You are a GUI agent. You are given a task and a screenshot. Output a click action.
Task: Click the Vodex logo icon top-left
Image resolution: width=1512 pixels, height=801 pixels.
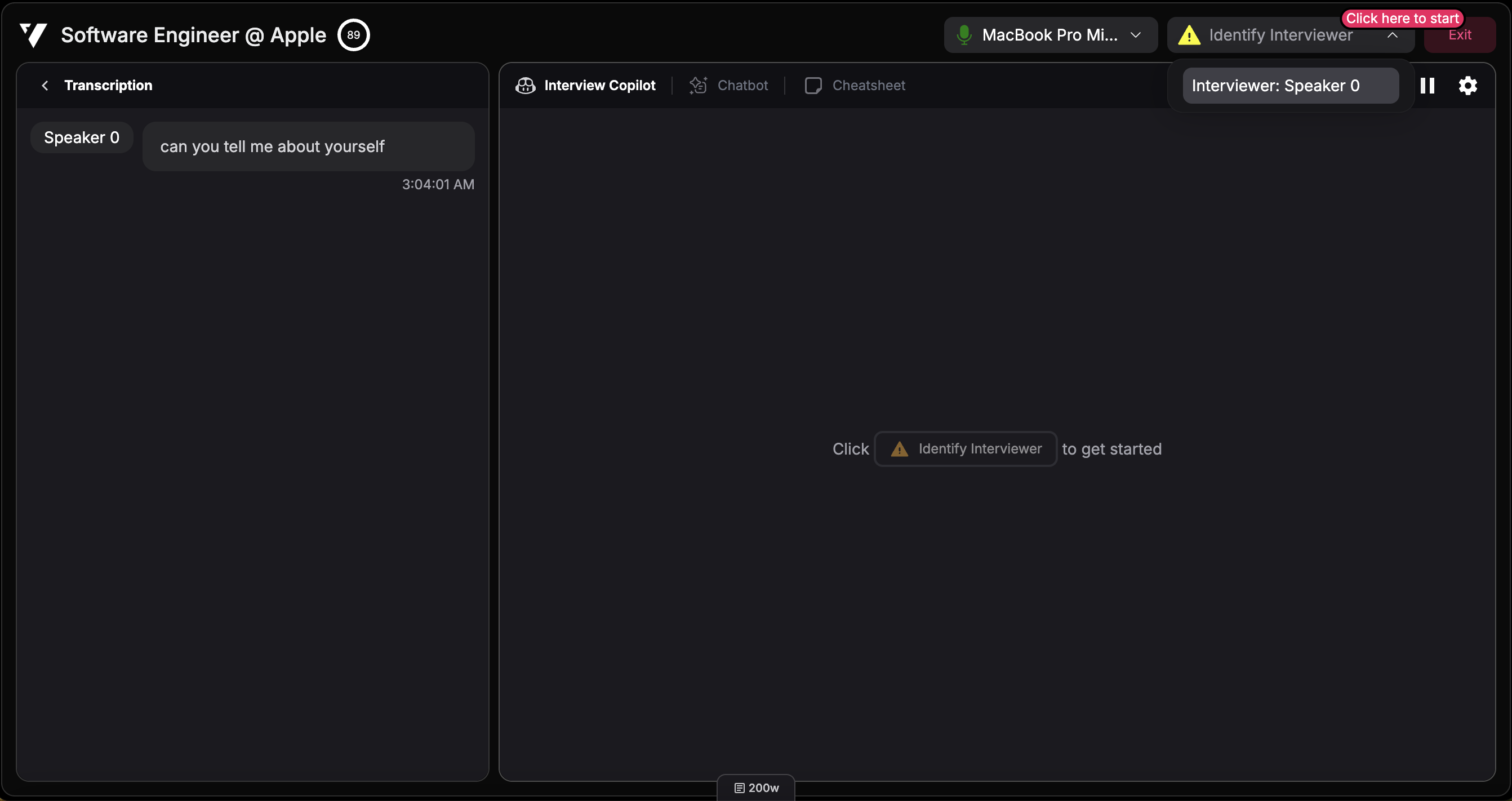pos(33,34)
